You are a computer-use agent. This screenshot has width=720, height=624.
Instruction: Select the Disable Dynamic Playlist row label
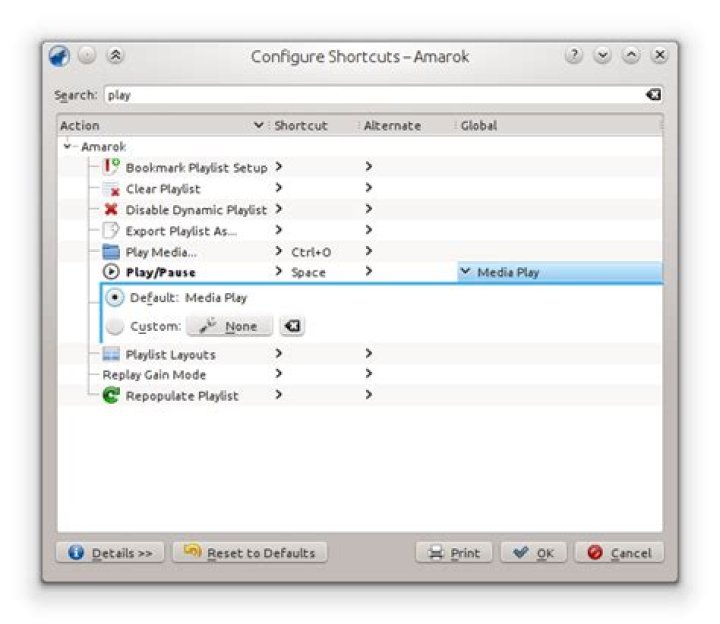coord(196,210)
